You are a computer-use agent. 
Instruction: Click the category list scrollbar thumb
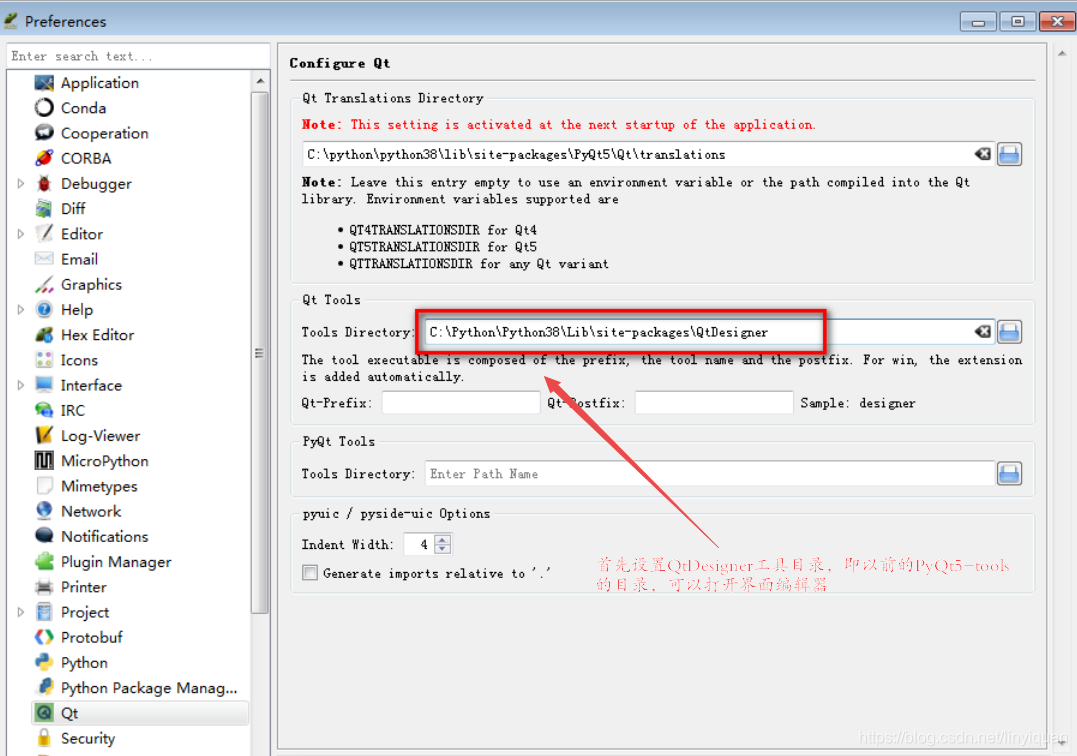click(260, 352)
